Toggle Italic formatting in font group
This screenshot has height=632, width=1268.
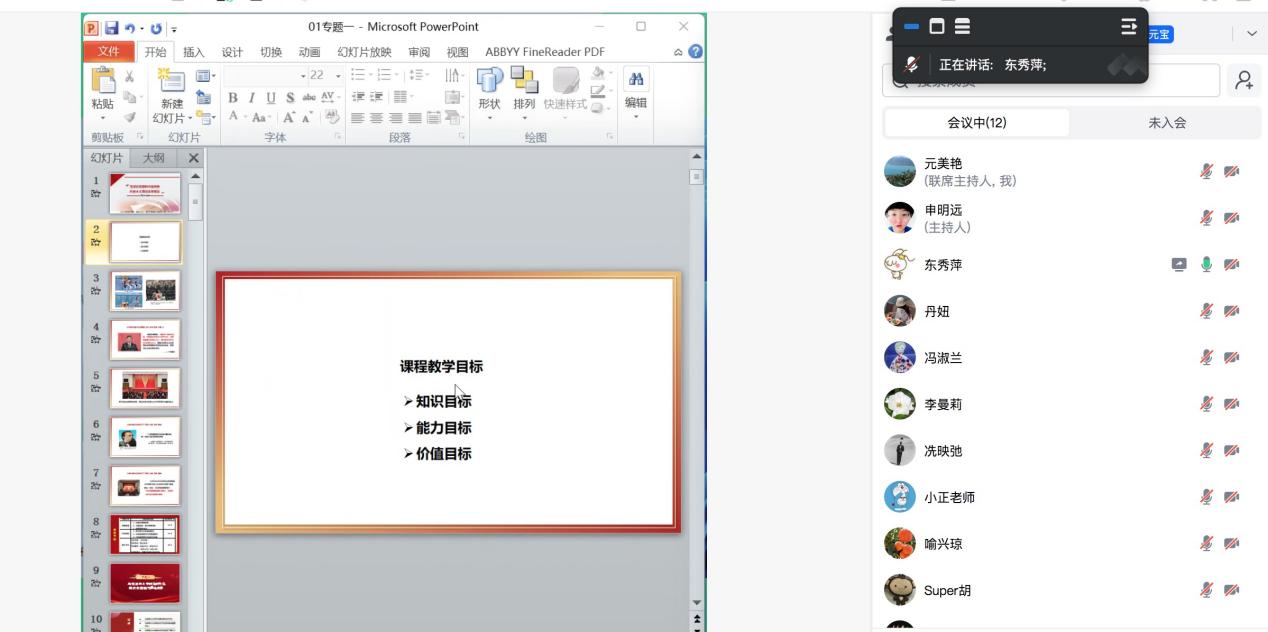coord(251,98)
